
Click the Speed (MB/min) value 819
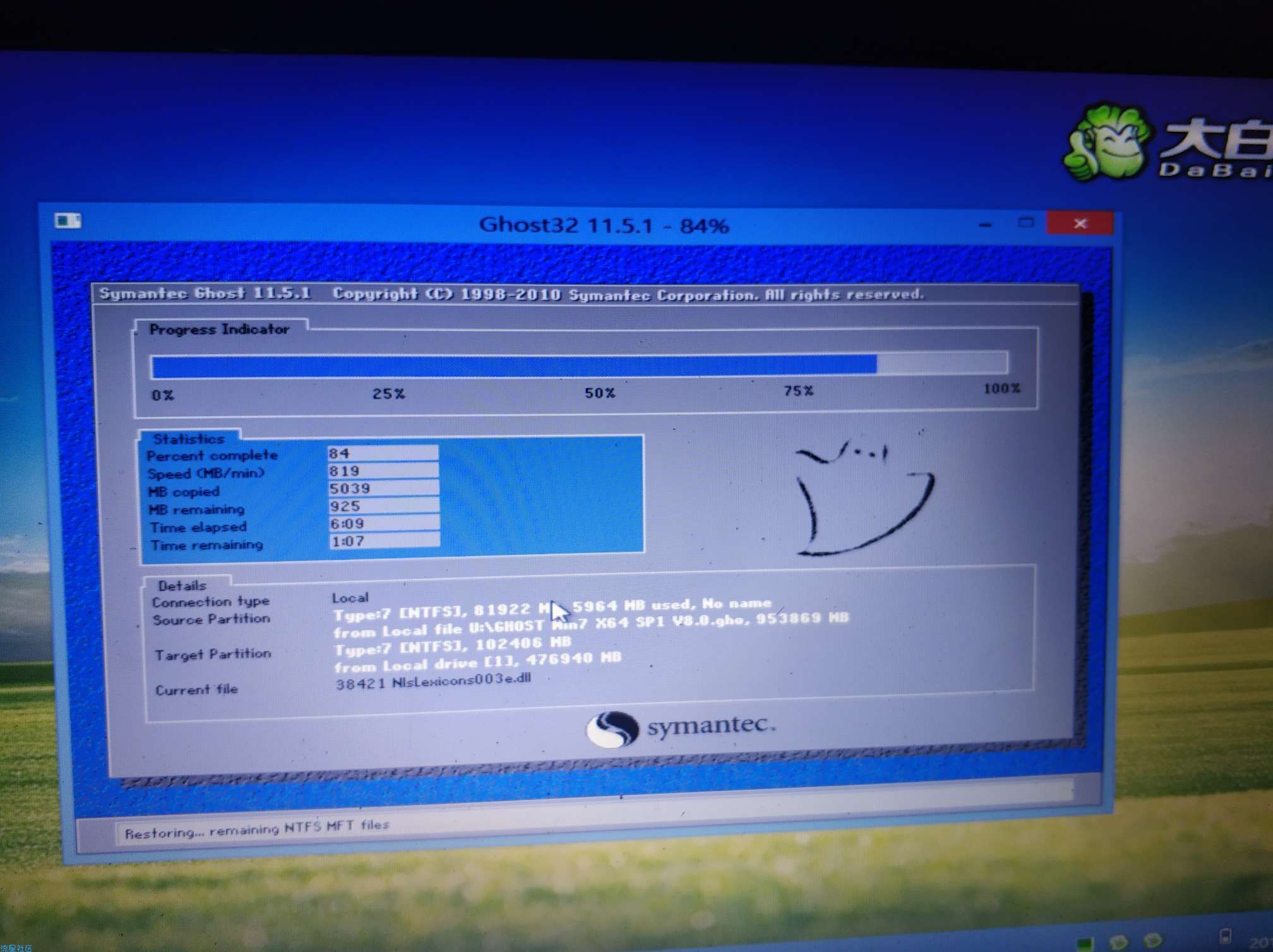[383, 471]
